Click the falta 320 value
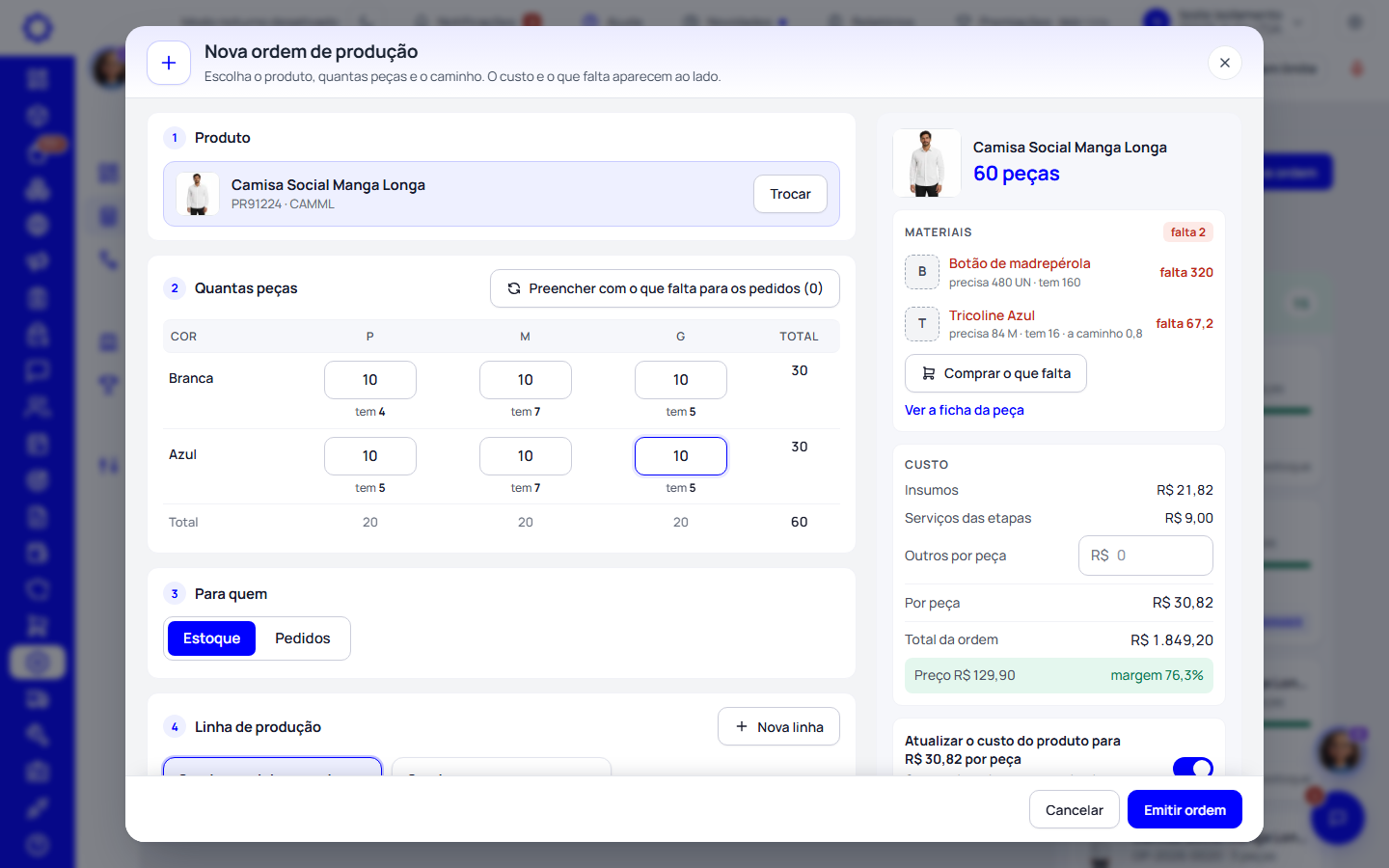 coord(1186,273)
